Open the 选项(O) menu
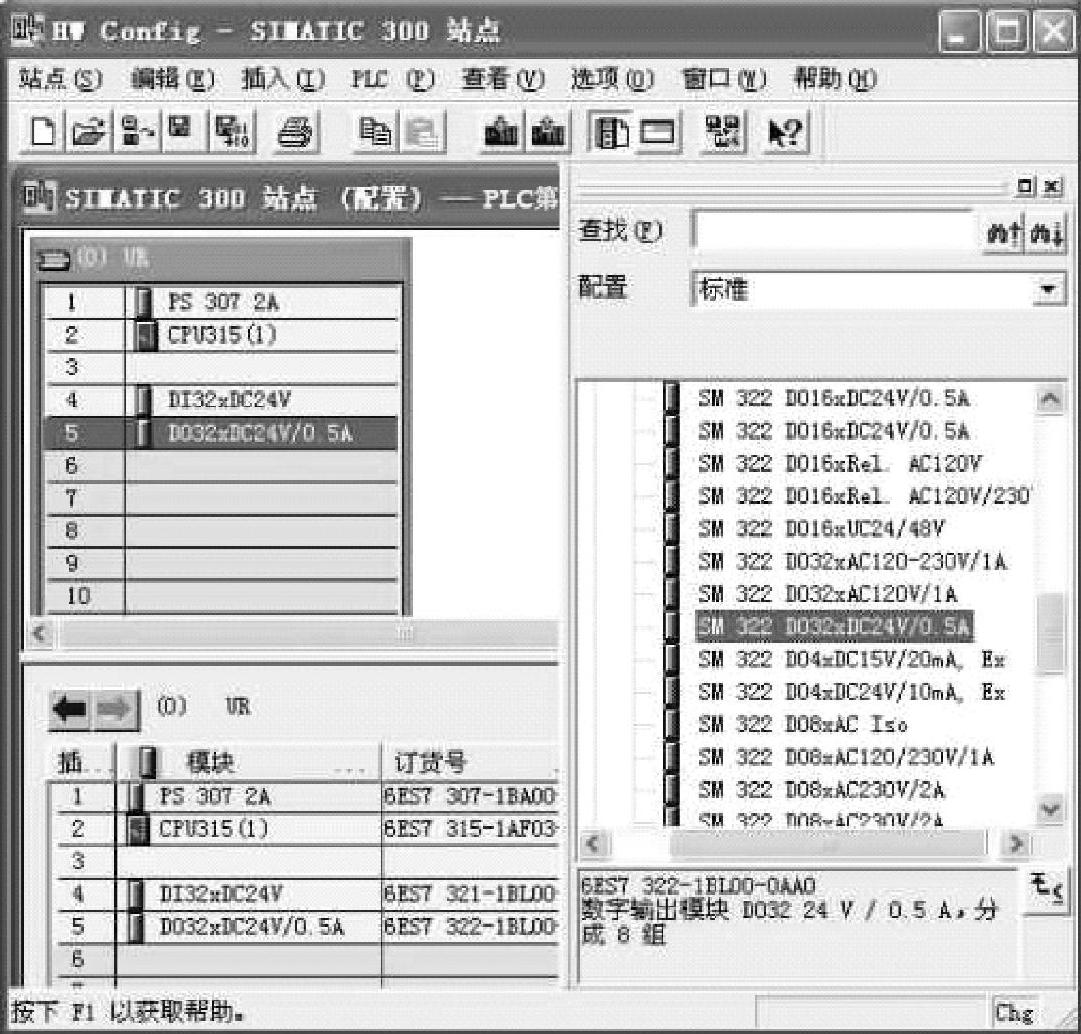 coord(612,79)
